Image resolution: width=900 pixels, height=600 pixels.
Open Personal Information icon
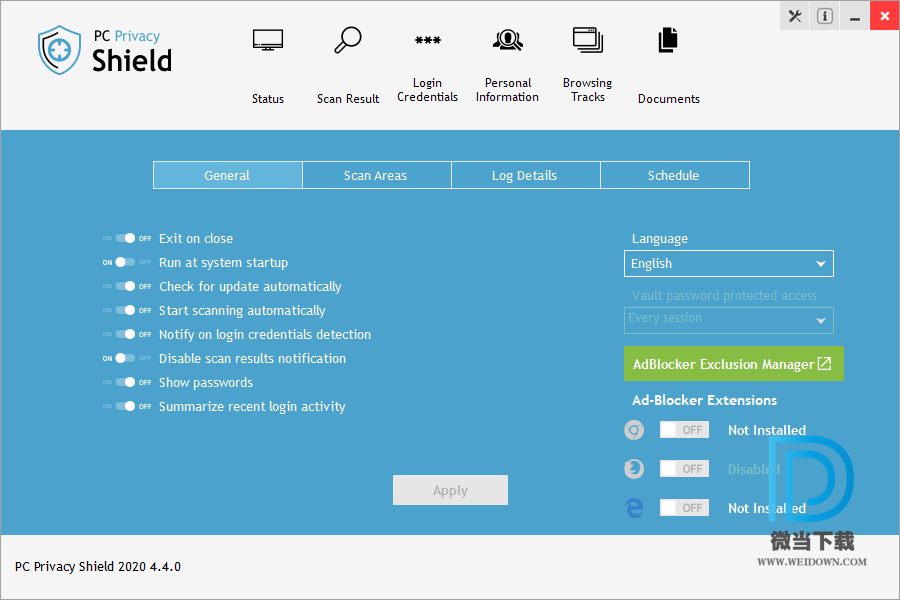click(x=507, y=40)
